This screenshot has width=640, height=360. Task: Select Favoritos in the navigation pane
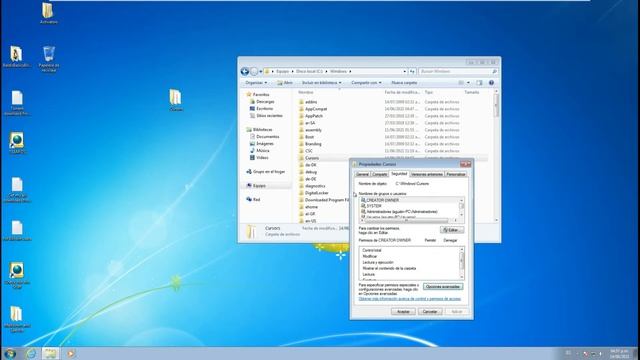pyautogui.click(x=261, y=95)
